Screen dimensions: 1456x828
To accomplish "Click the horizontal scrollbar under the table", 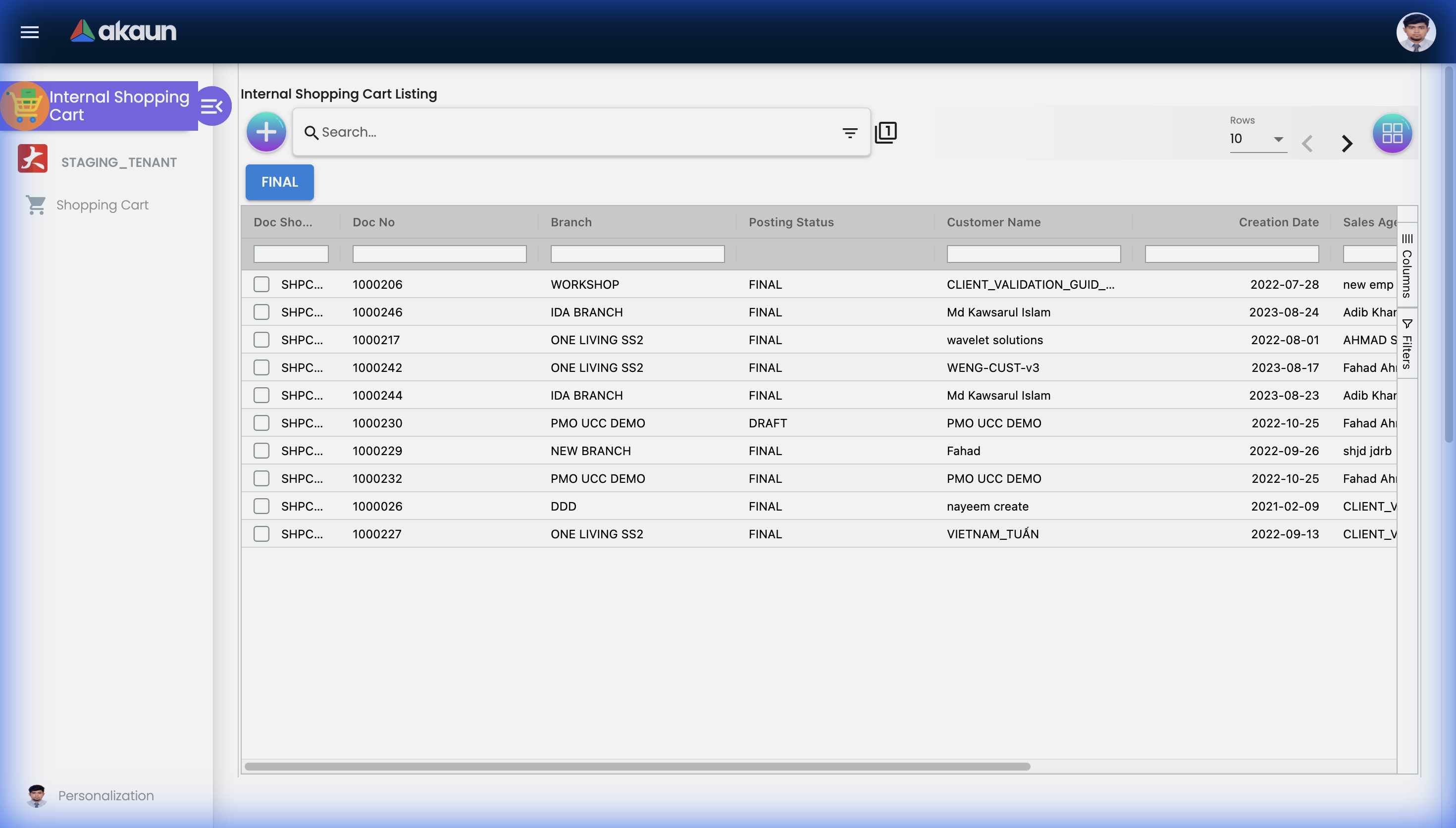I will [637, 767].
